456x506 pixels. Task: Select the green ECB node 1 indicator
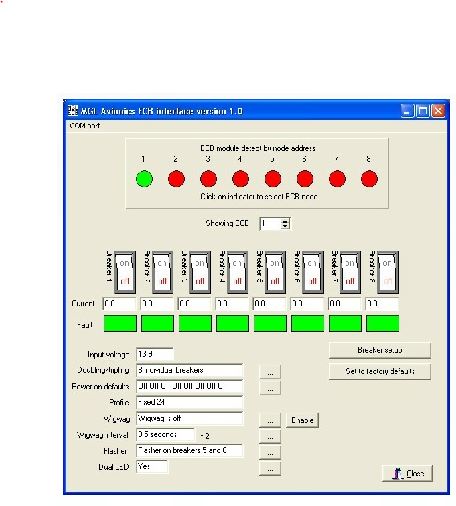pos(144,178)
